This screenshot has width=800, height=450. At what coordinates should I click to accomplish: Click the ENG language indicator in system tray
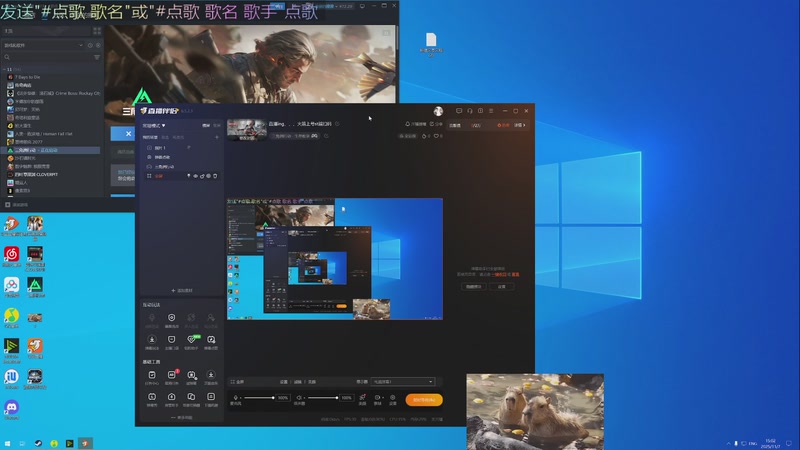click(753, 443)
